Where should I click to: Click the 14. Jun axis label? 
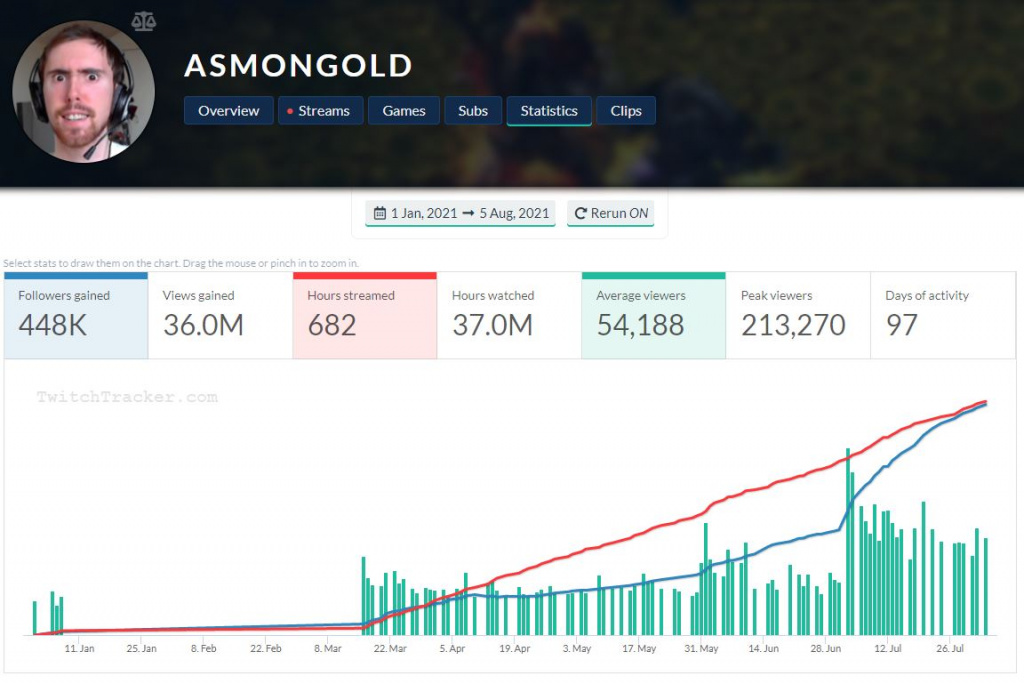pyautogui.click(x=763, y=649)
